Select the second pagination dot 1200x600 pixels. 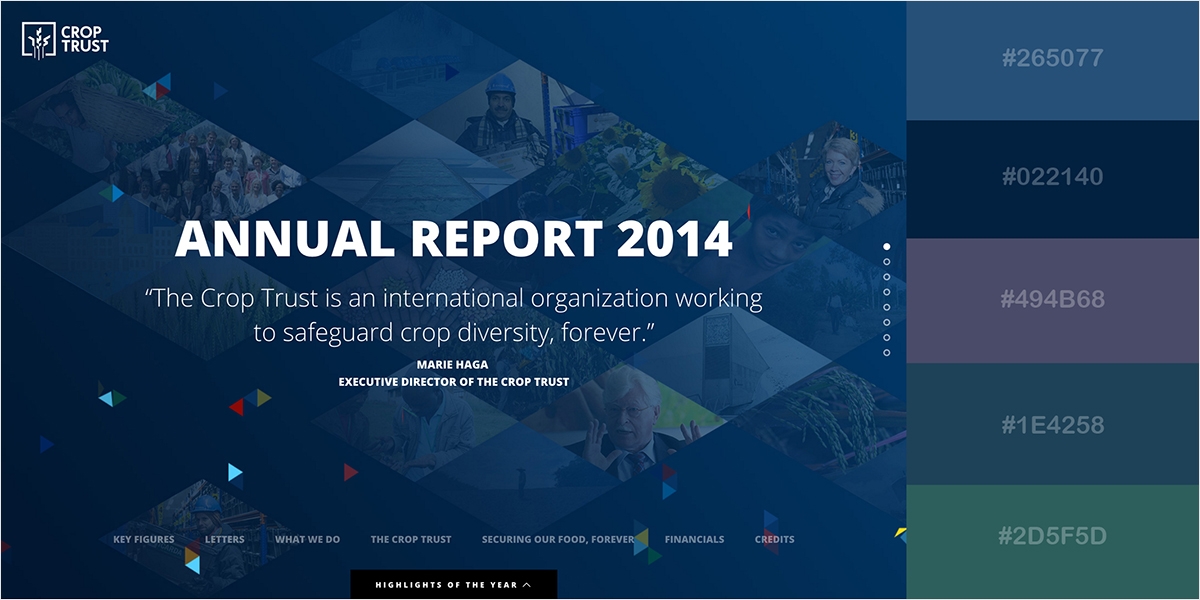pos(887,262)
